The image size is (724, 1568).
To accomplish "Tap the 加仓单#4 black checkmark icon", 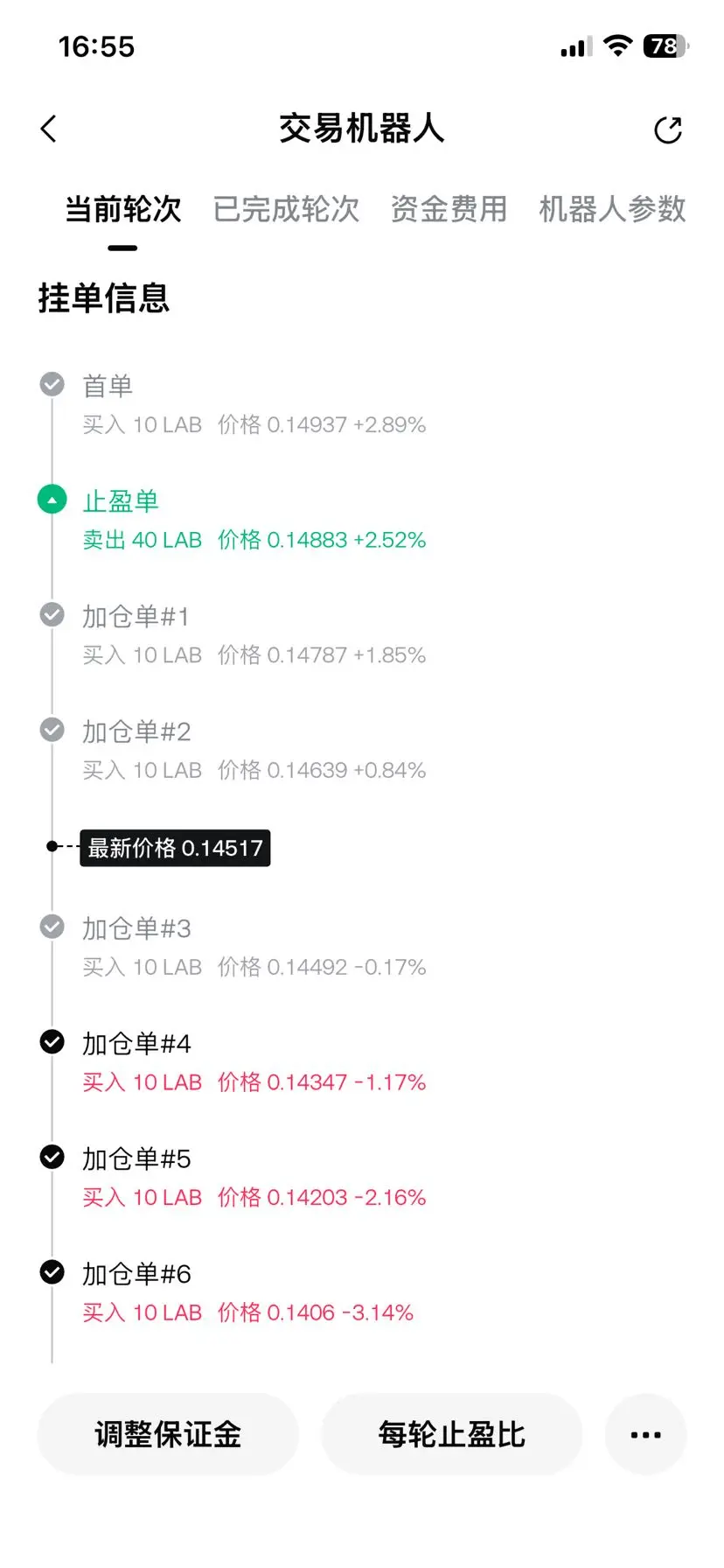I will click(52, 1041).
